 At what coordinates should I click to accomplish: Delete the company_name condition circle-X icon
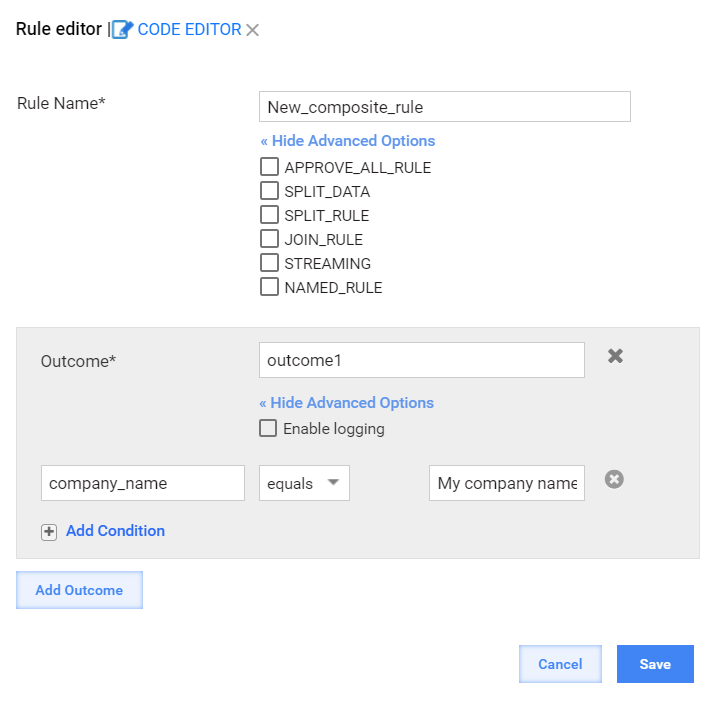point(614,479)
